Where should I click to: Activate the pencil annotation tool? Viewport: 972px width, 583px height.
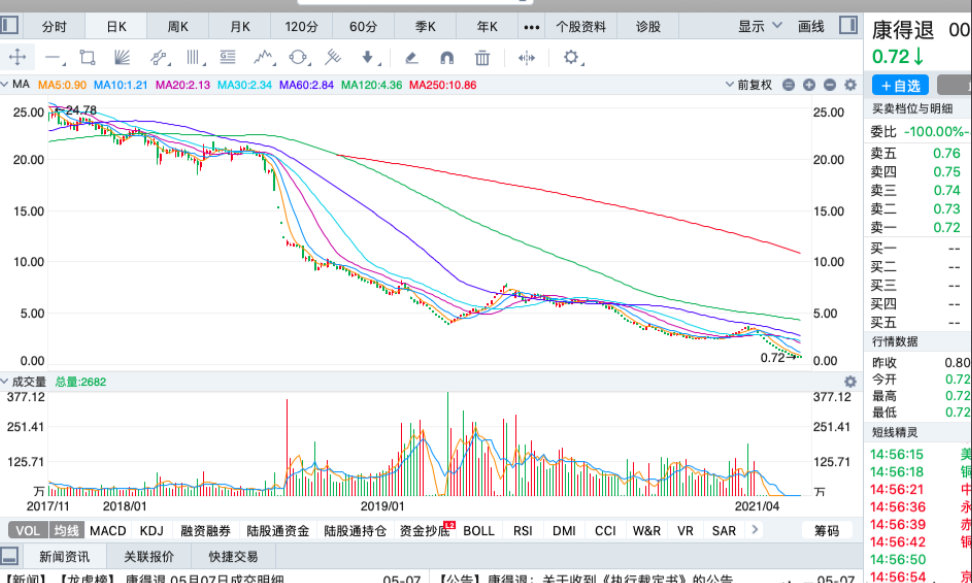pyautogui.click(x=412, y=58)
